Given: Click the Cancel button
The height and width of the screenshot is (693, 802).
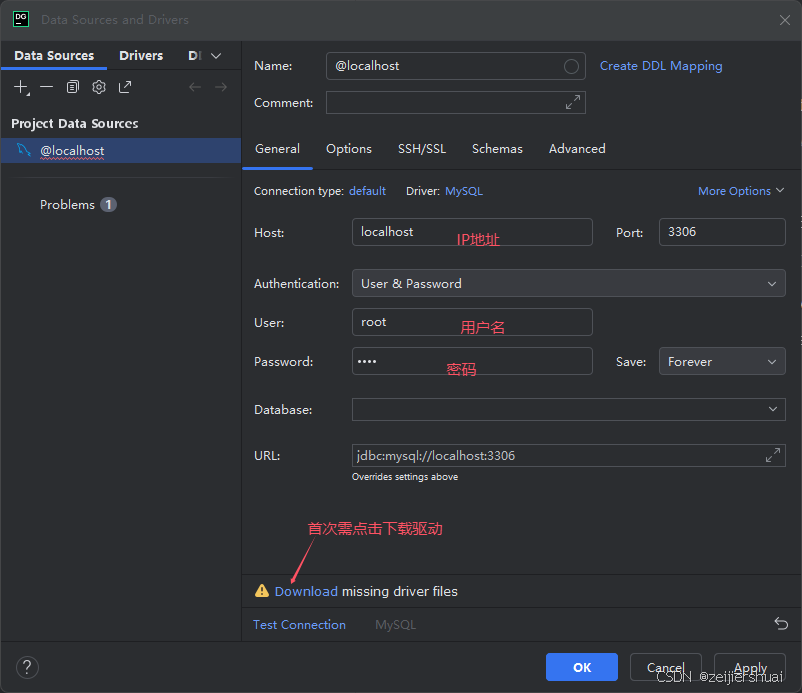Looking at the screenshot, I should click(x=665, y=667).
